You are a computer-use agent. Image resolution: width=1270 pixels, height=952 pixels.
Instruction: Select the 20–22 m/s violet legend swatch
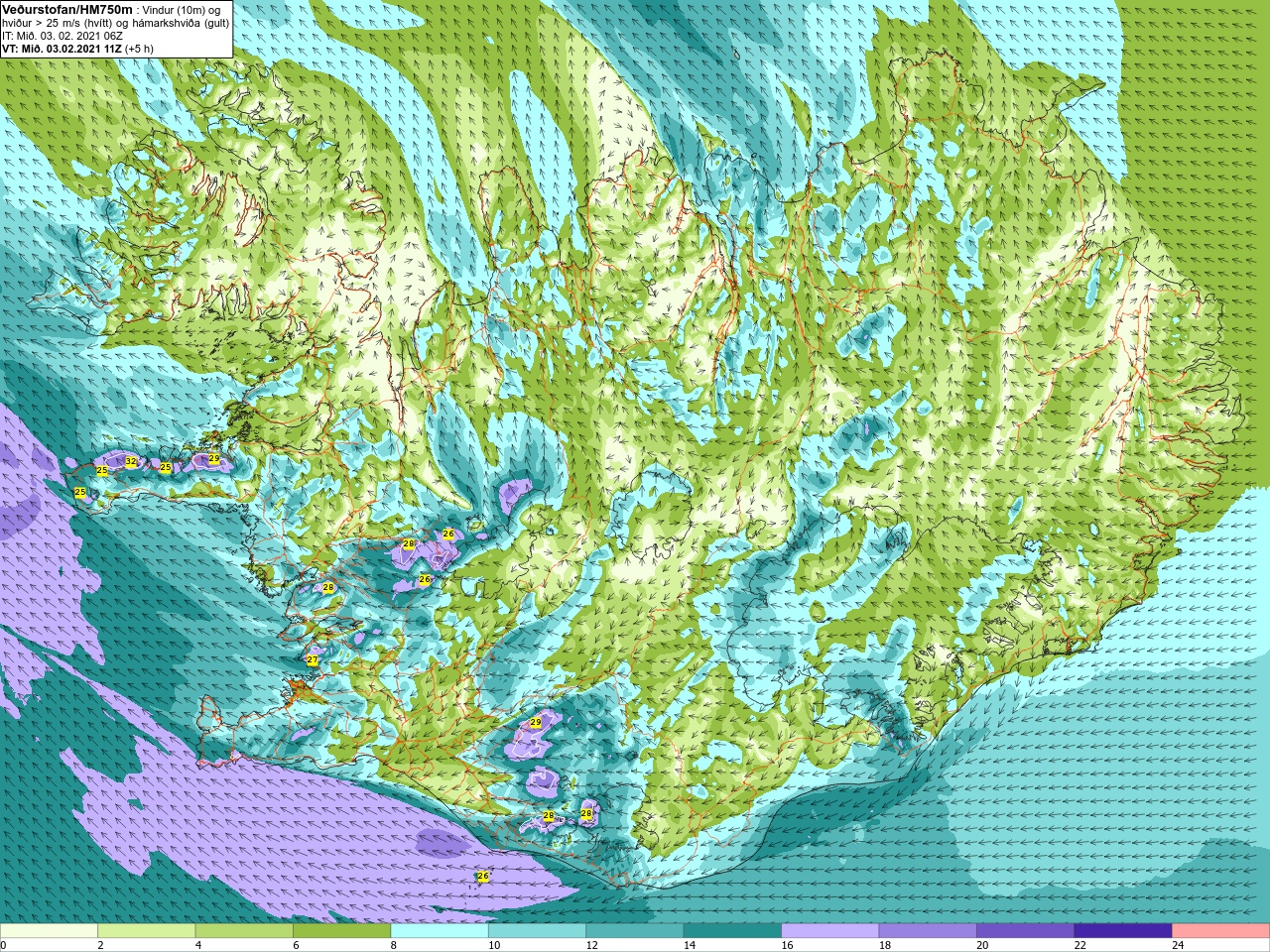tap(1026, 931)
